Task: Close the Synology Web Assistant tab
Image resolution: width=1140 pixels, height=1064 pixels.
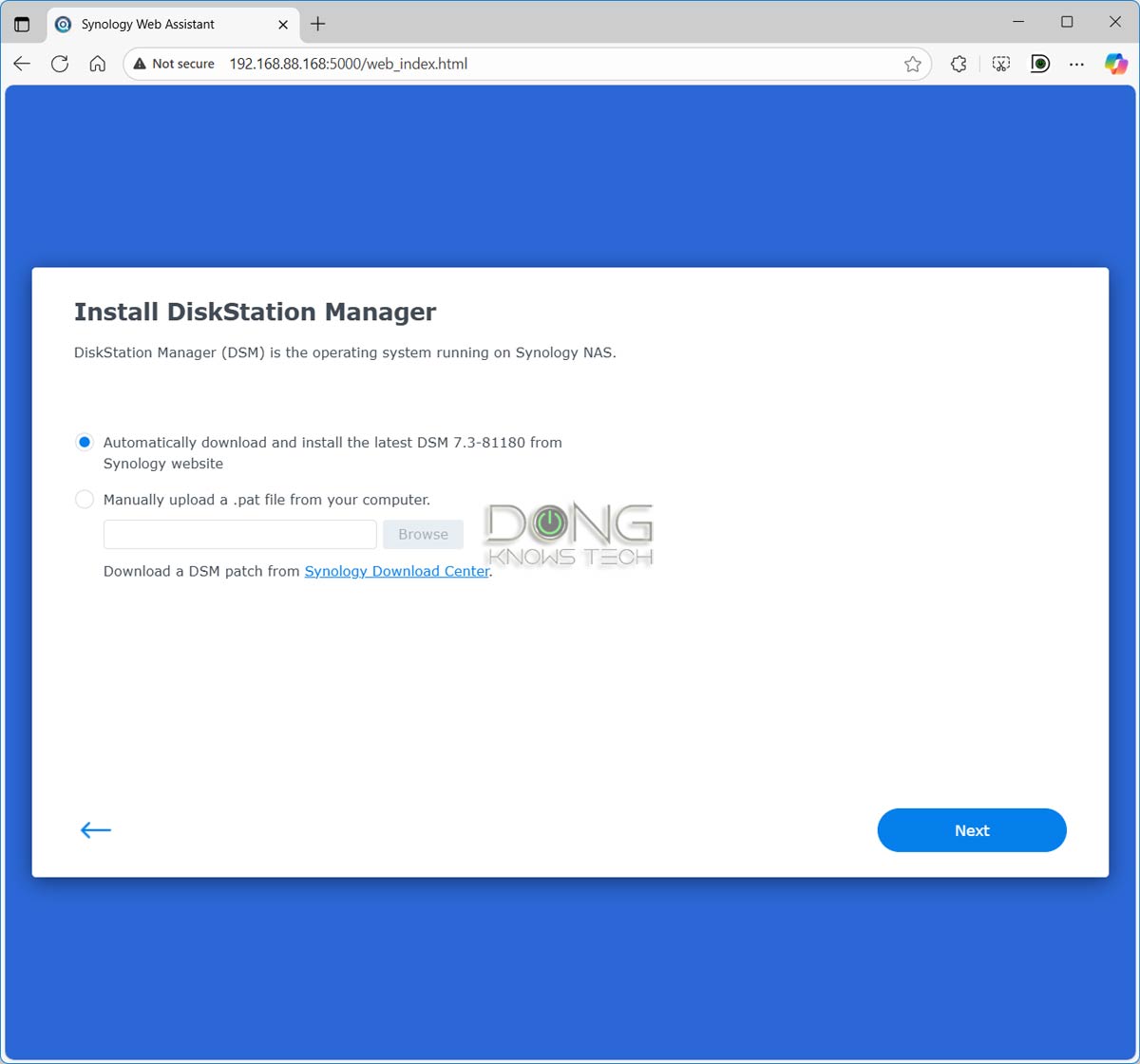Action: [282, 24]
